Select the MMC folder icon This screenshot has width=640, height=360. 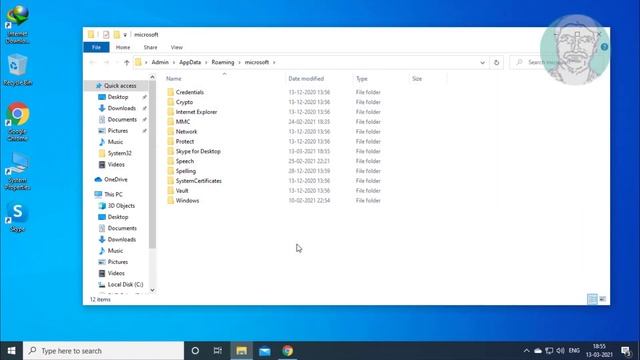tap(171, 122)
